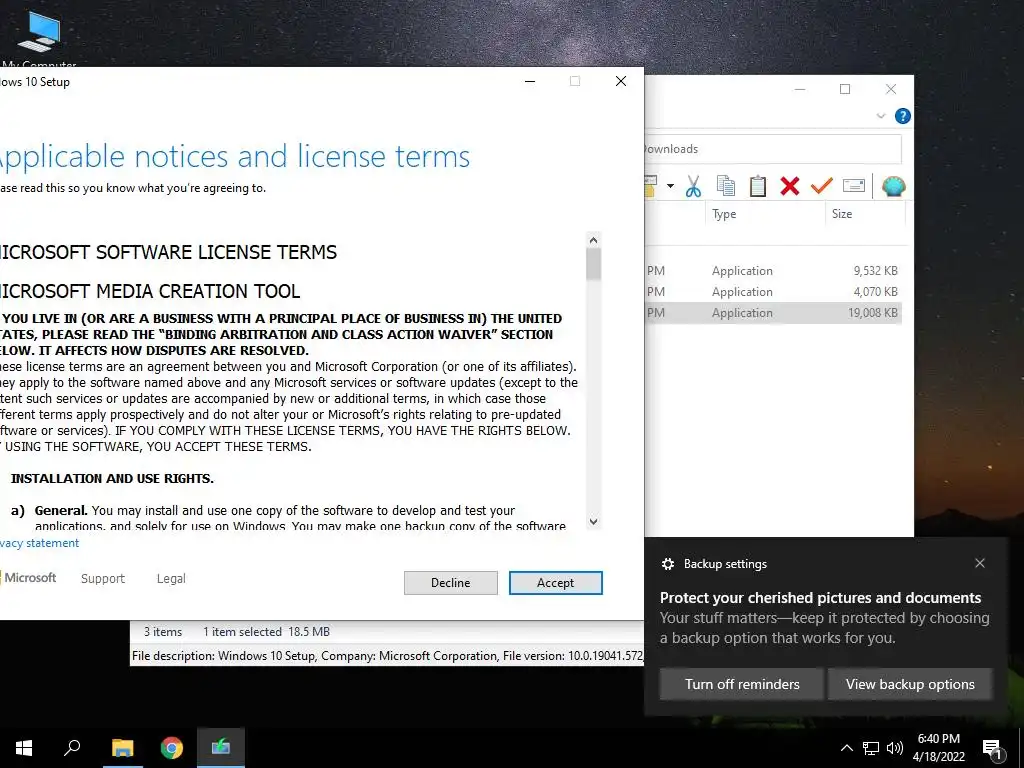
Task: Click the Microsoft logo in Setup footer
Action: click(28, 578)
